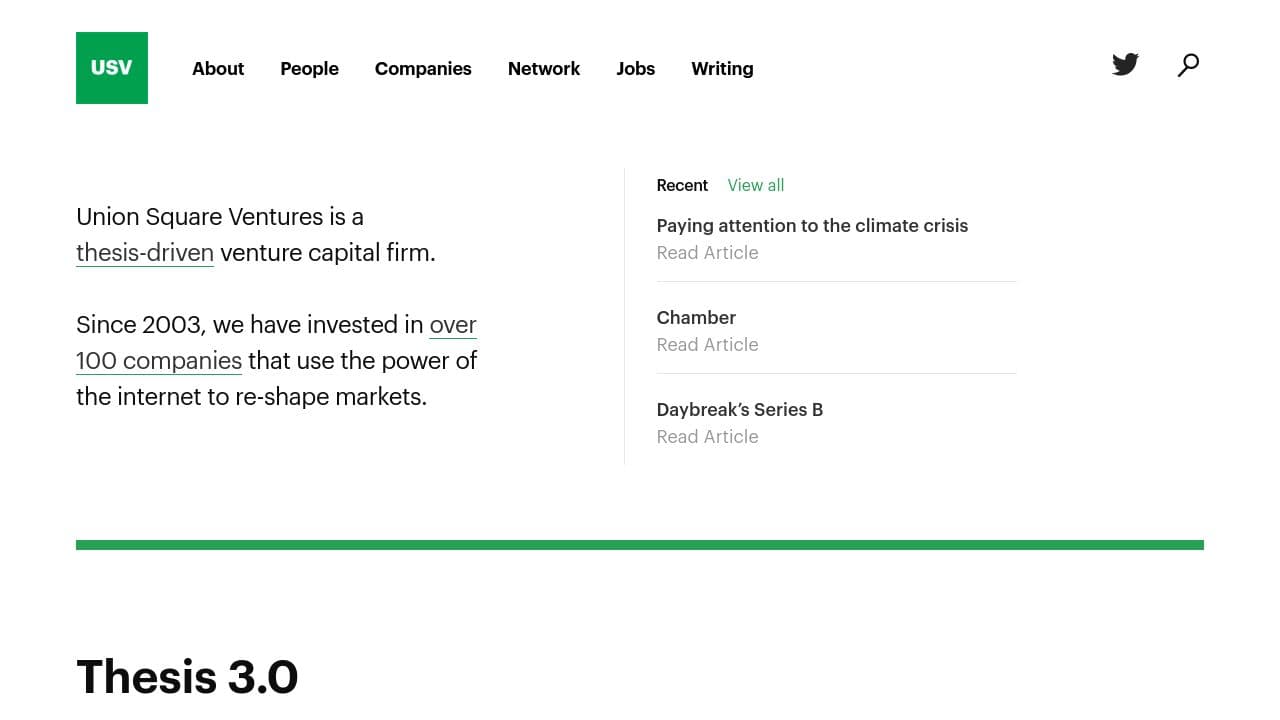This screenshot has width=1280, height=720.
Task: Select the USV logo
Action: (x=111, y=68)
